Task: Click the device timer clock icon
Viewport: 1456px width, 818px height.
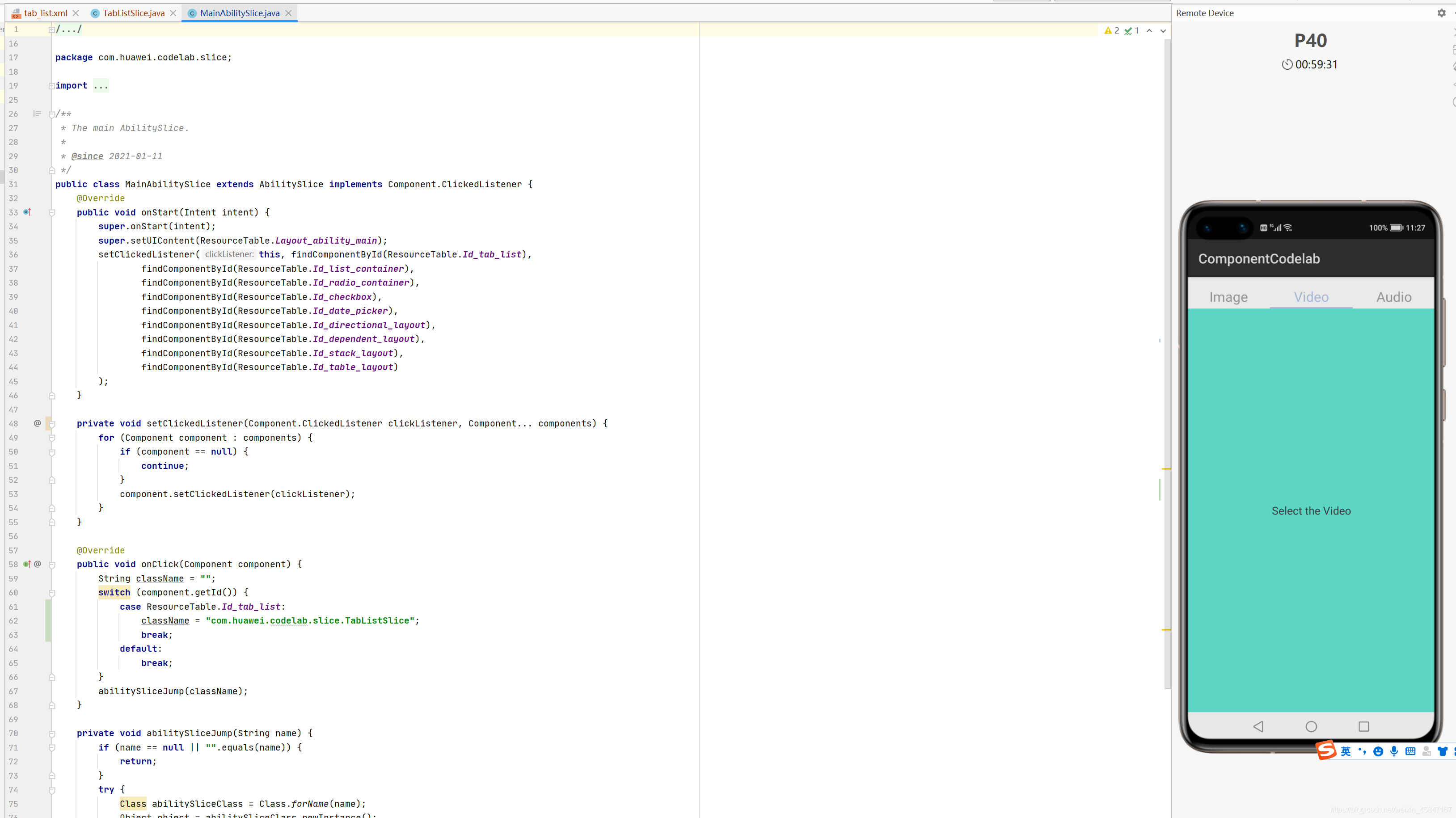Action: pyautogui.click(x=1287, y=64)
